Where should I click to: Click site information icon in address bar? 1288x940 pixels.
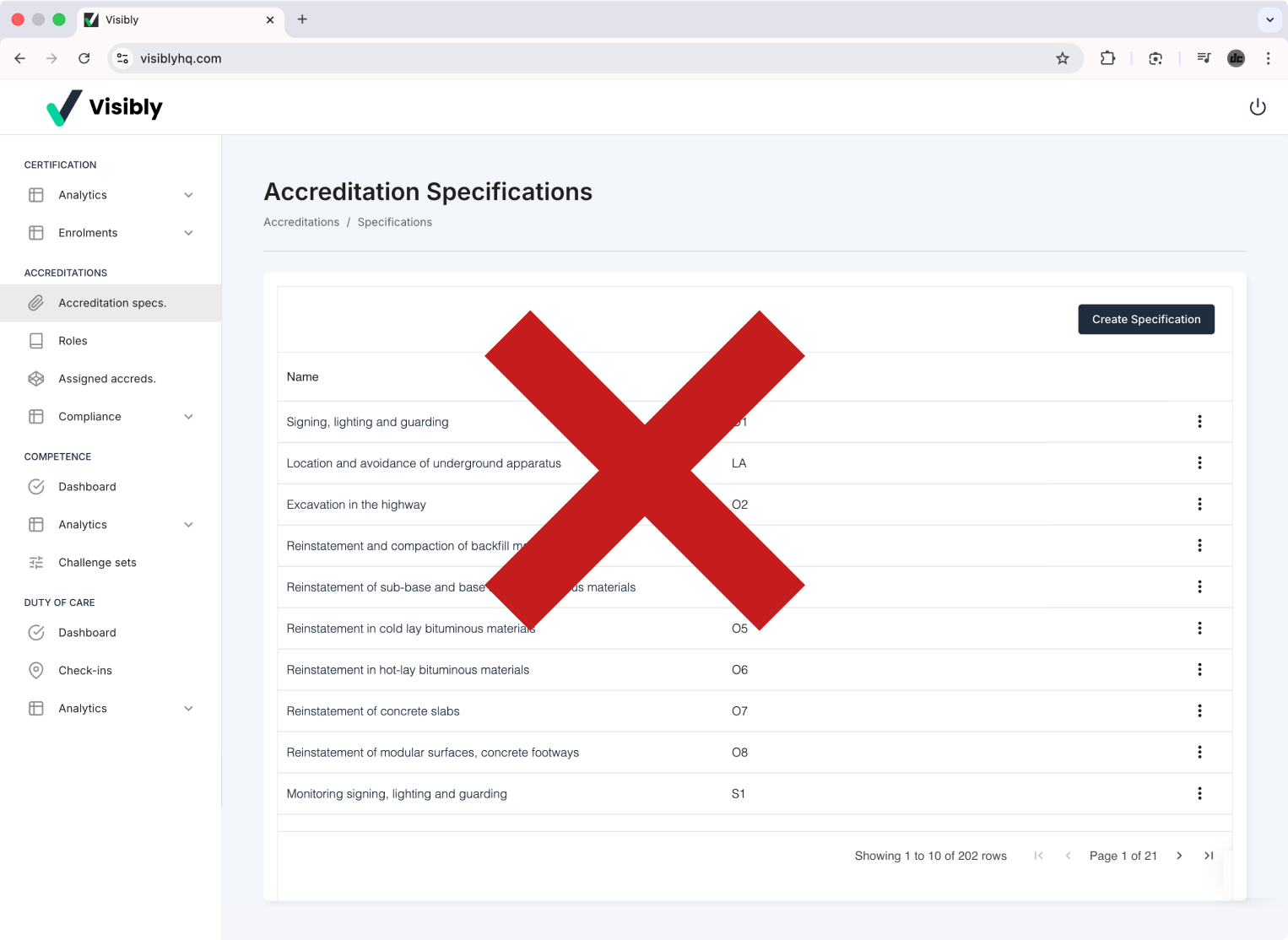[x=123, y=58]
